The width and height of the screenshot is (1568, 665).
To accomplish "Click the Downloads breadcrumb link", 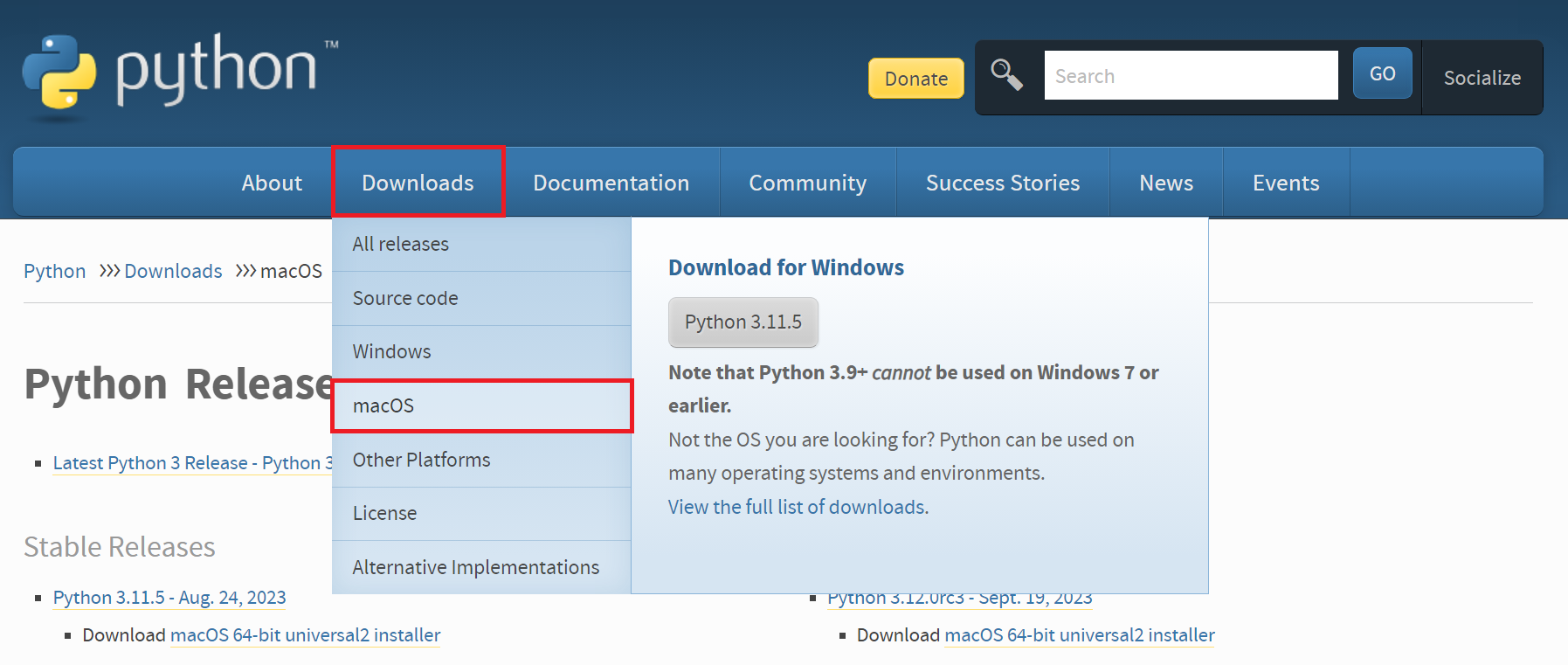I will (x=173, y=271).
